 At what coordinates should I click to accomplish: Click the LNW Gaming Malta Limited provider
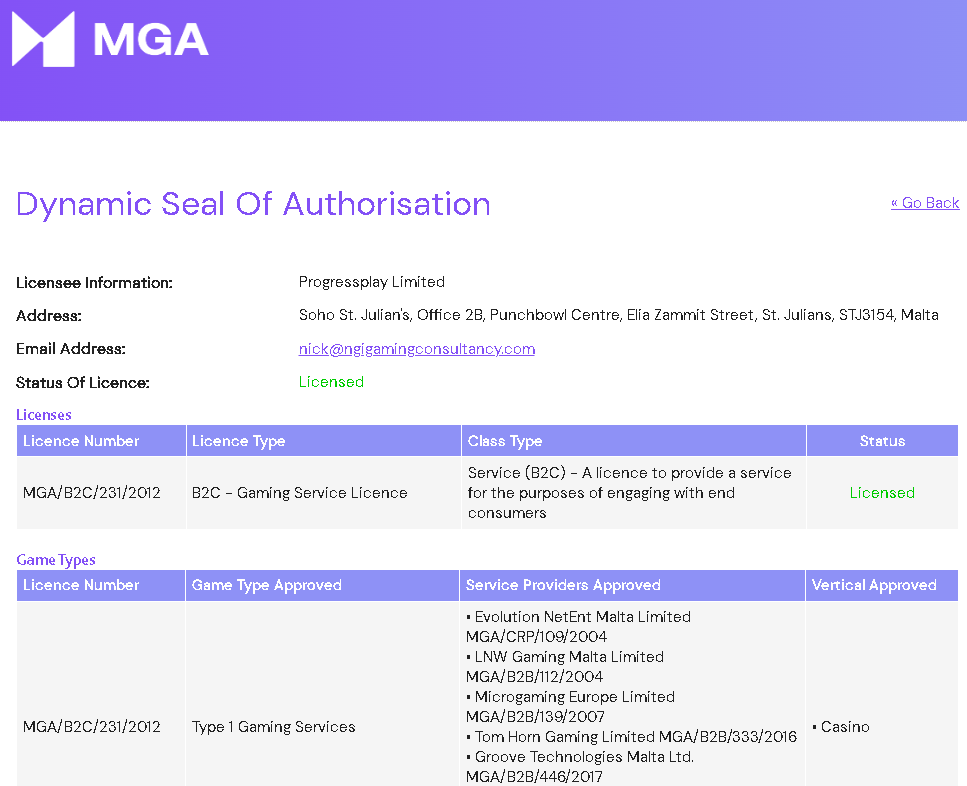(x=569, y=657)
